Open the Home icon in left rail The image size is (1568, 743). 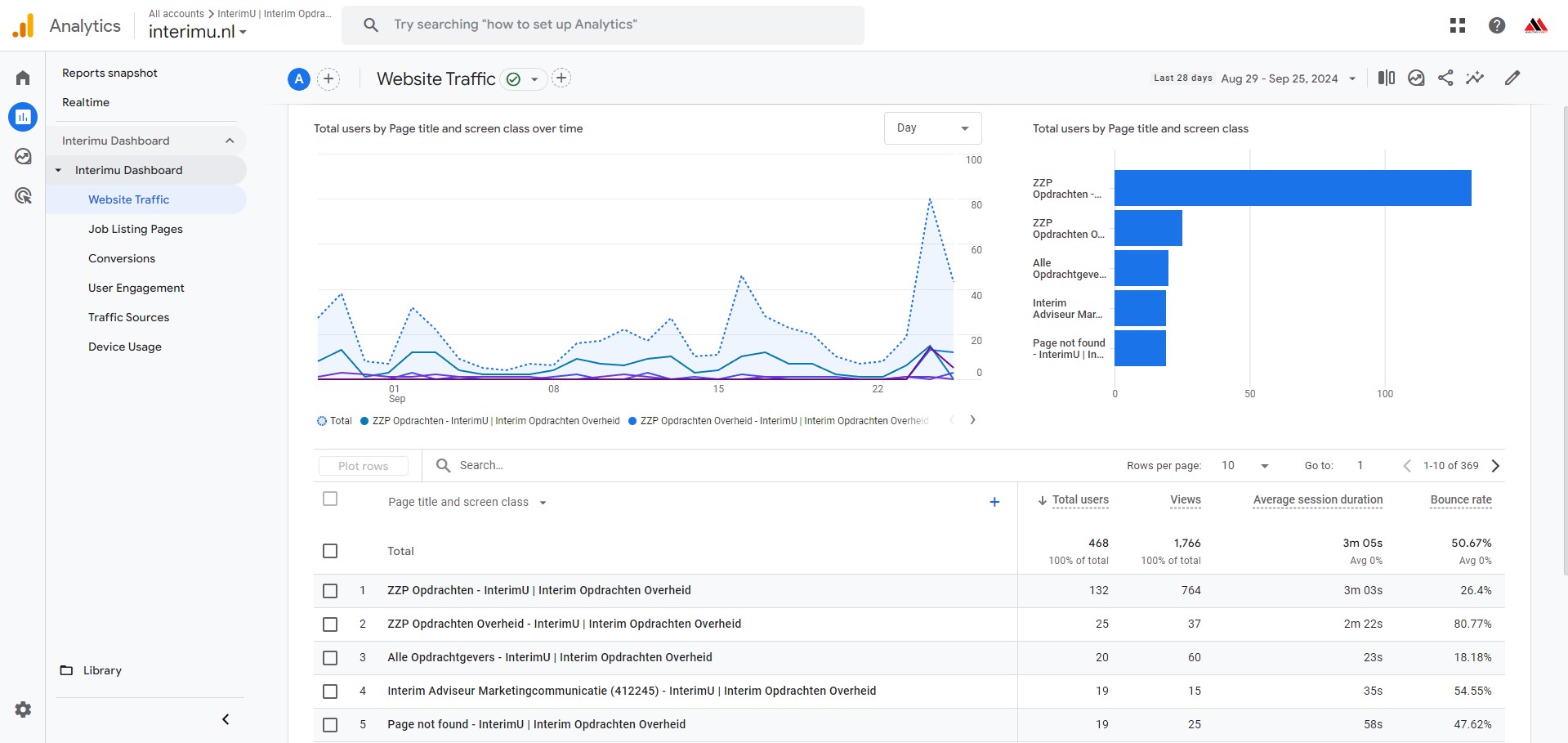pos(23,78)
